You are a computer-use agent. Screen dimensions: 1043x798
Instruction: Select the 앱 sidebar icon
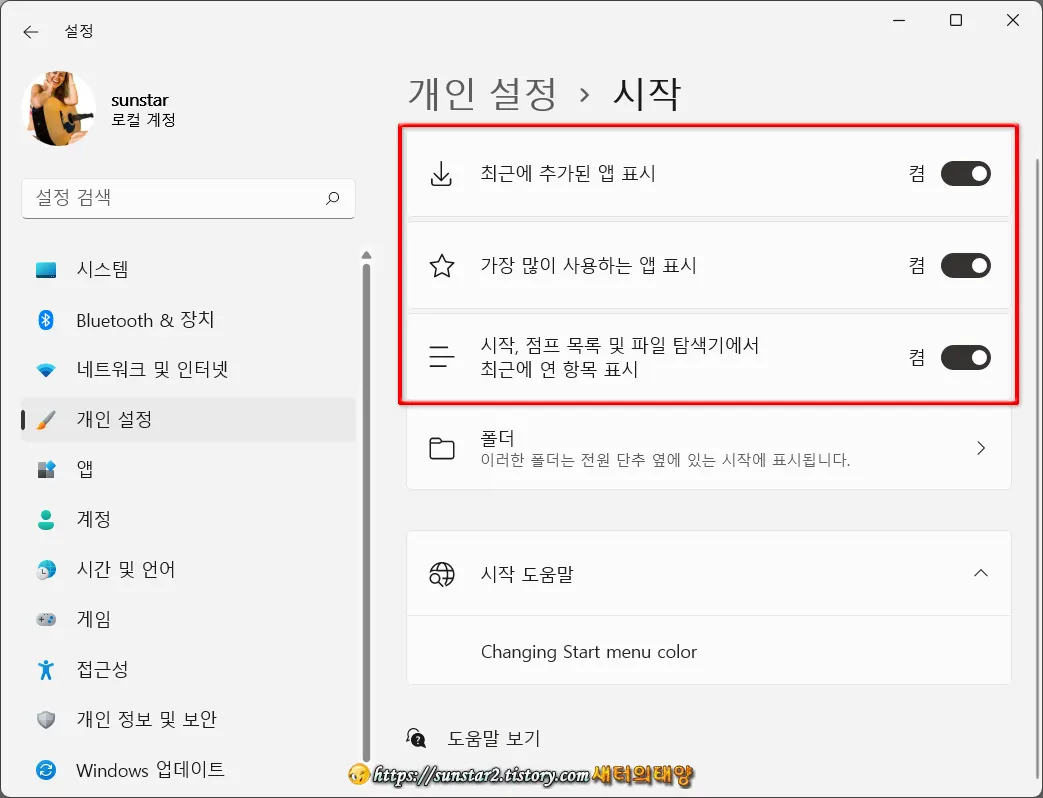point(44,469)
